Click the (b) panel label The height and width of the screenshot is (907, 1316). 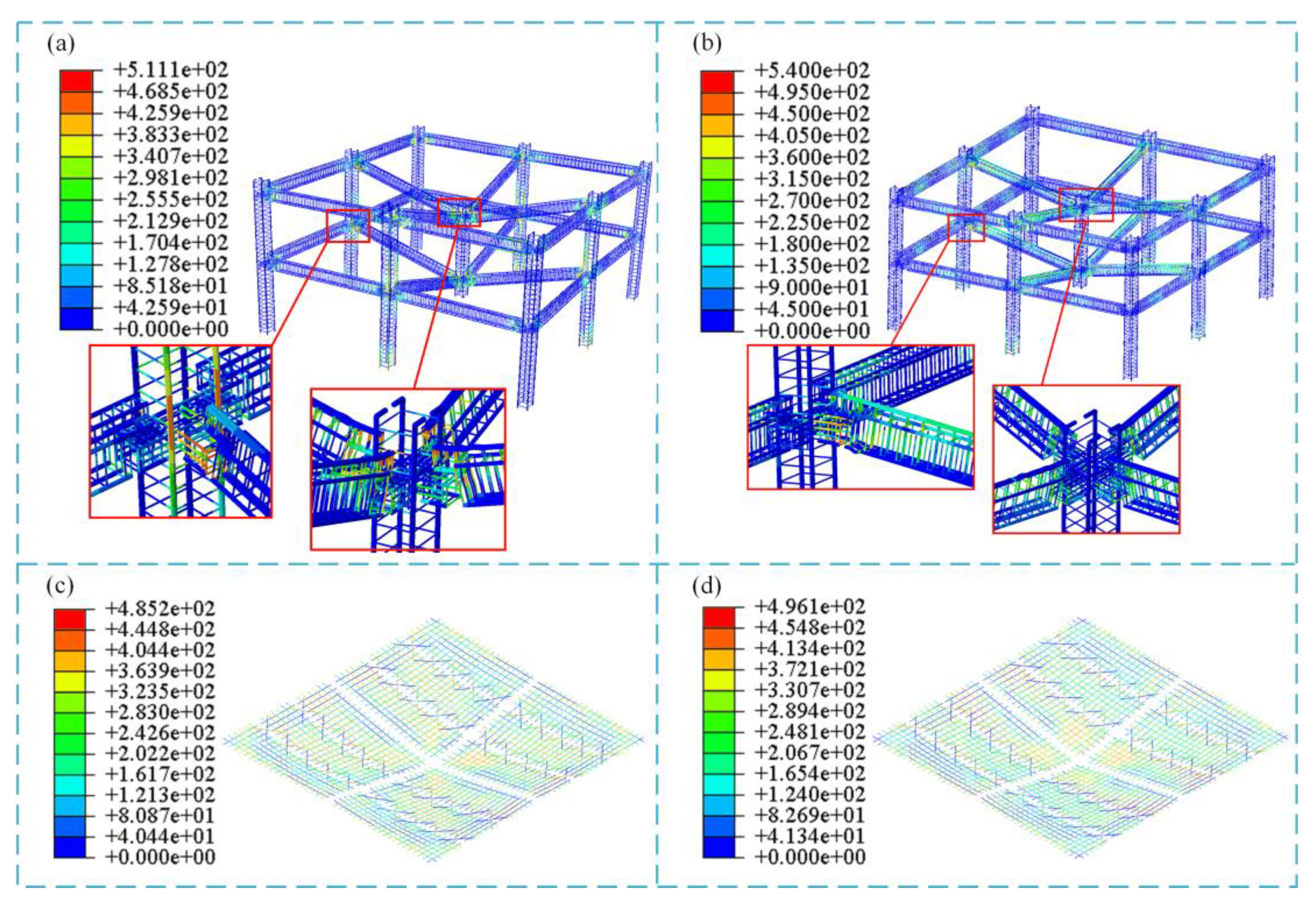point(708,44)
